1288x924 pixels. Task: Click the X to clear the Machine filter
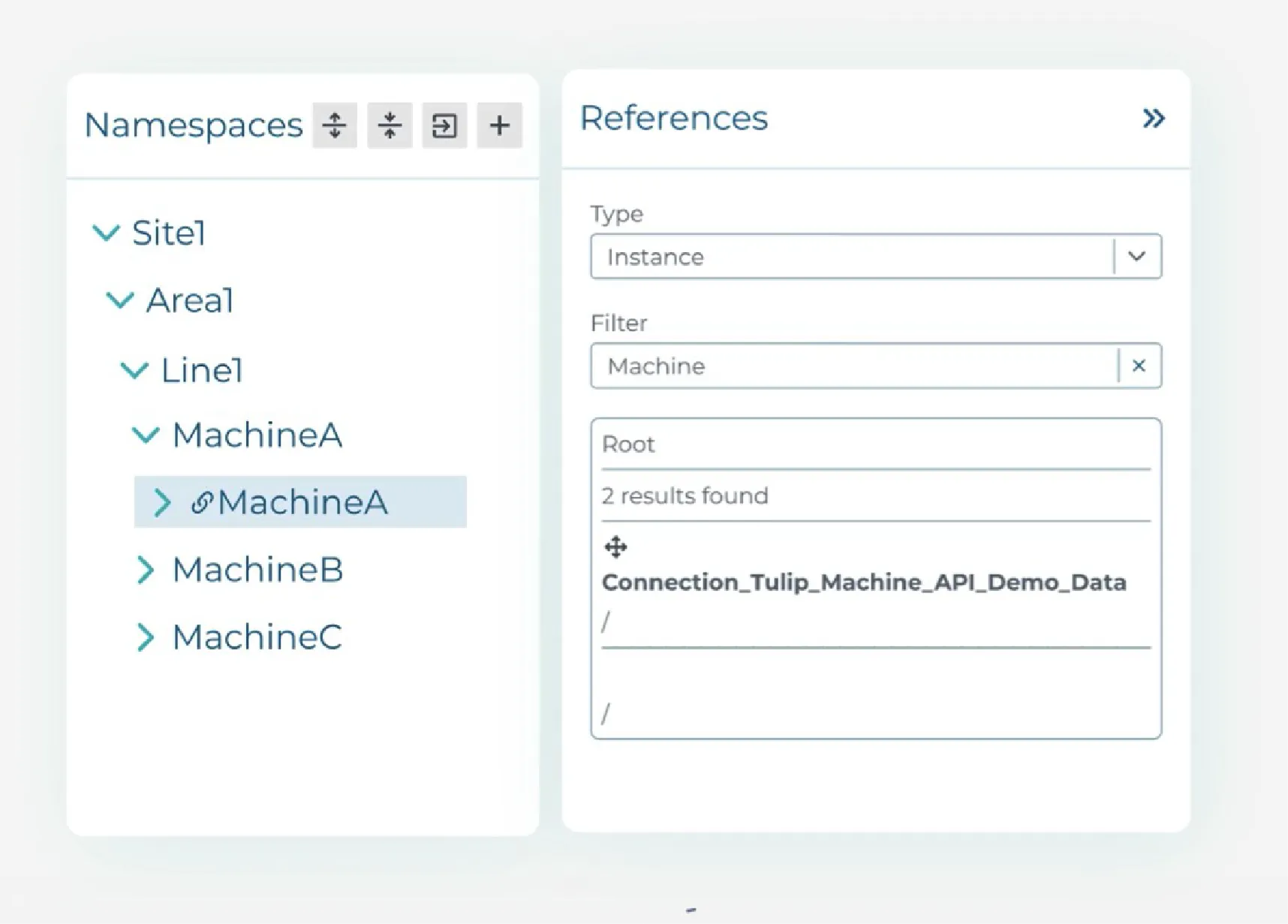point(1139,366)
